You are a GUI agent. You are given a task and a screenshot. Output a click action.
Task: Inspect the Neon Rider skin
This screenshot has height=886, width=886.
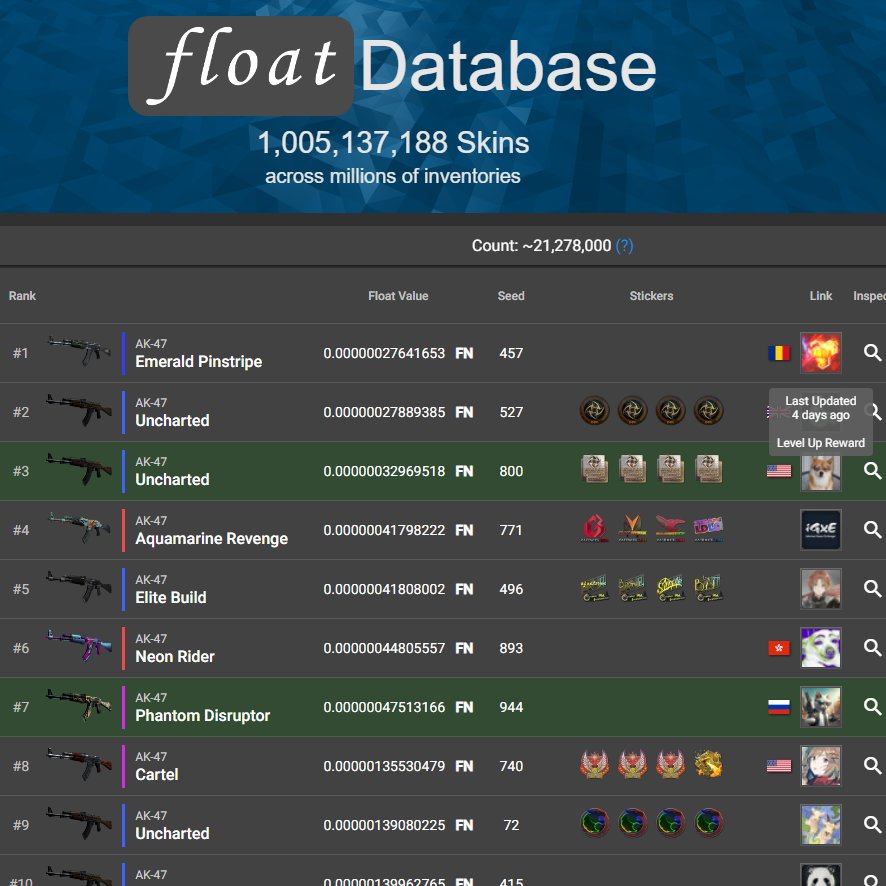872,648
